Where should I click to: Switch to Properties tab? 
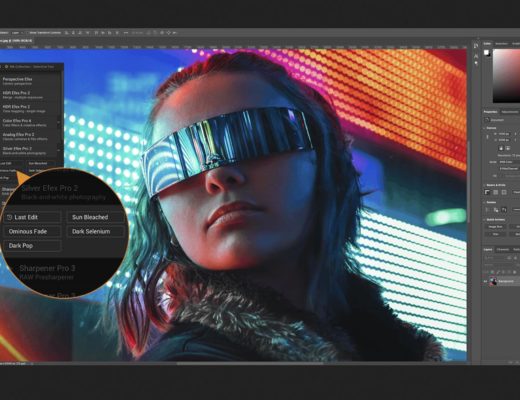pos(490,112)
